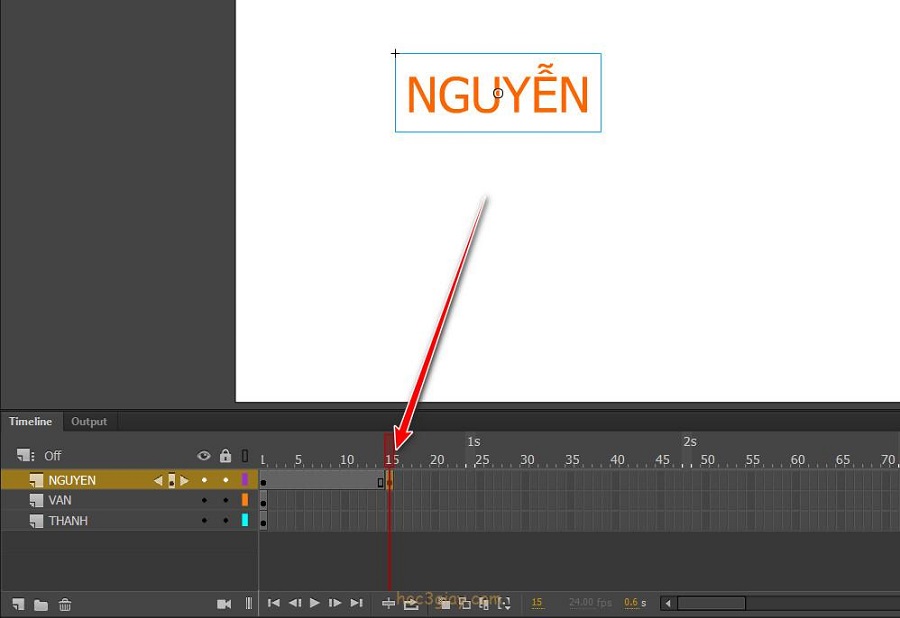Viewport: 900px width, 618px height.
Task: Toggle visibility of the NGUYEN layer
Action: 204,480
